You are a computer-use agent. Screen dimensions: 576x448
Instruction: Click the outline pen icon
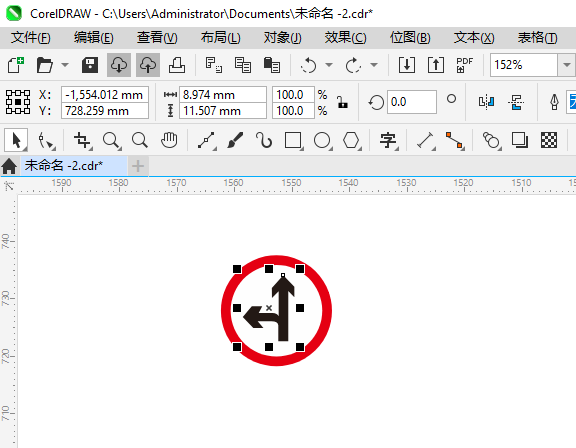tap(554, 102)
